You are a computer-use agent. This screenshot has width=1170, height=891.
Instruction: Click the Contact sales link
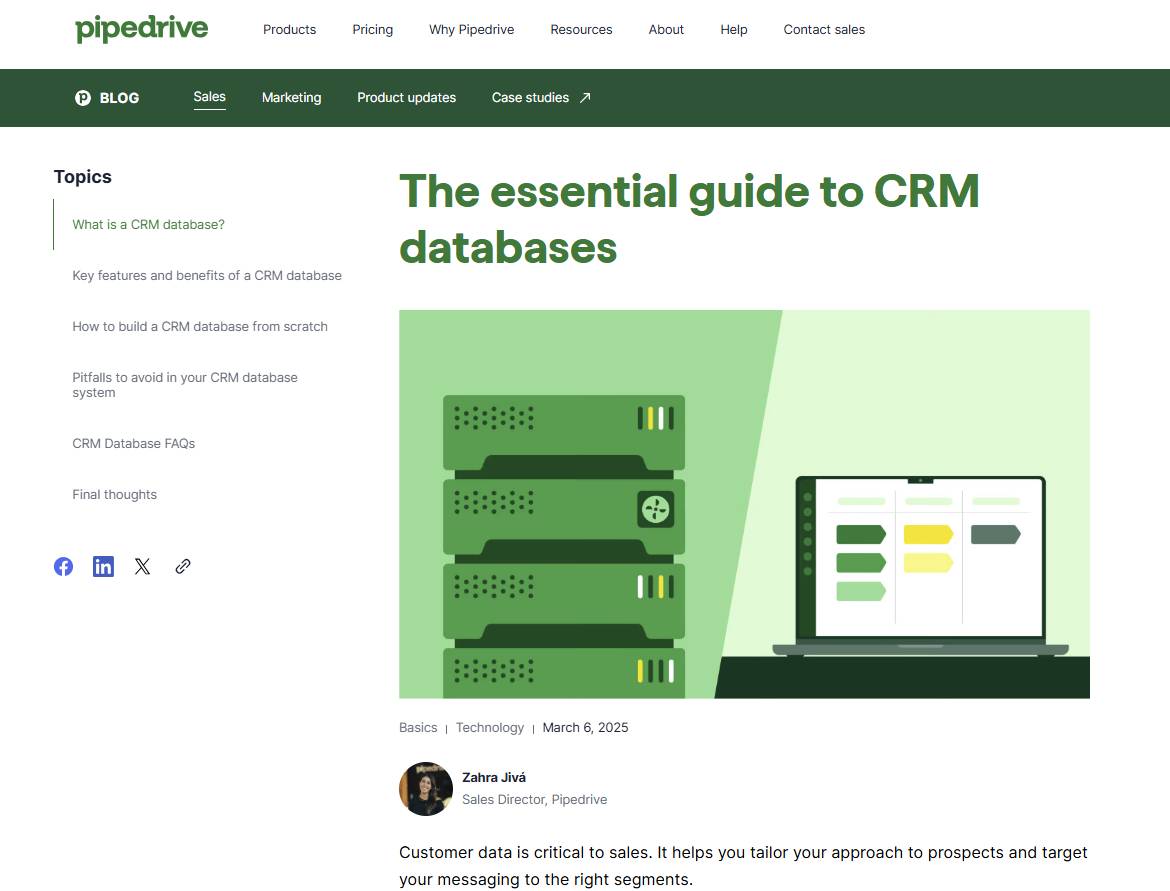824,30
